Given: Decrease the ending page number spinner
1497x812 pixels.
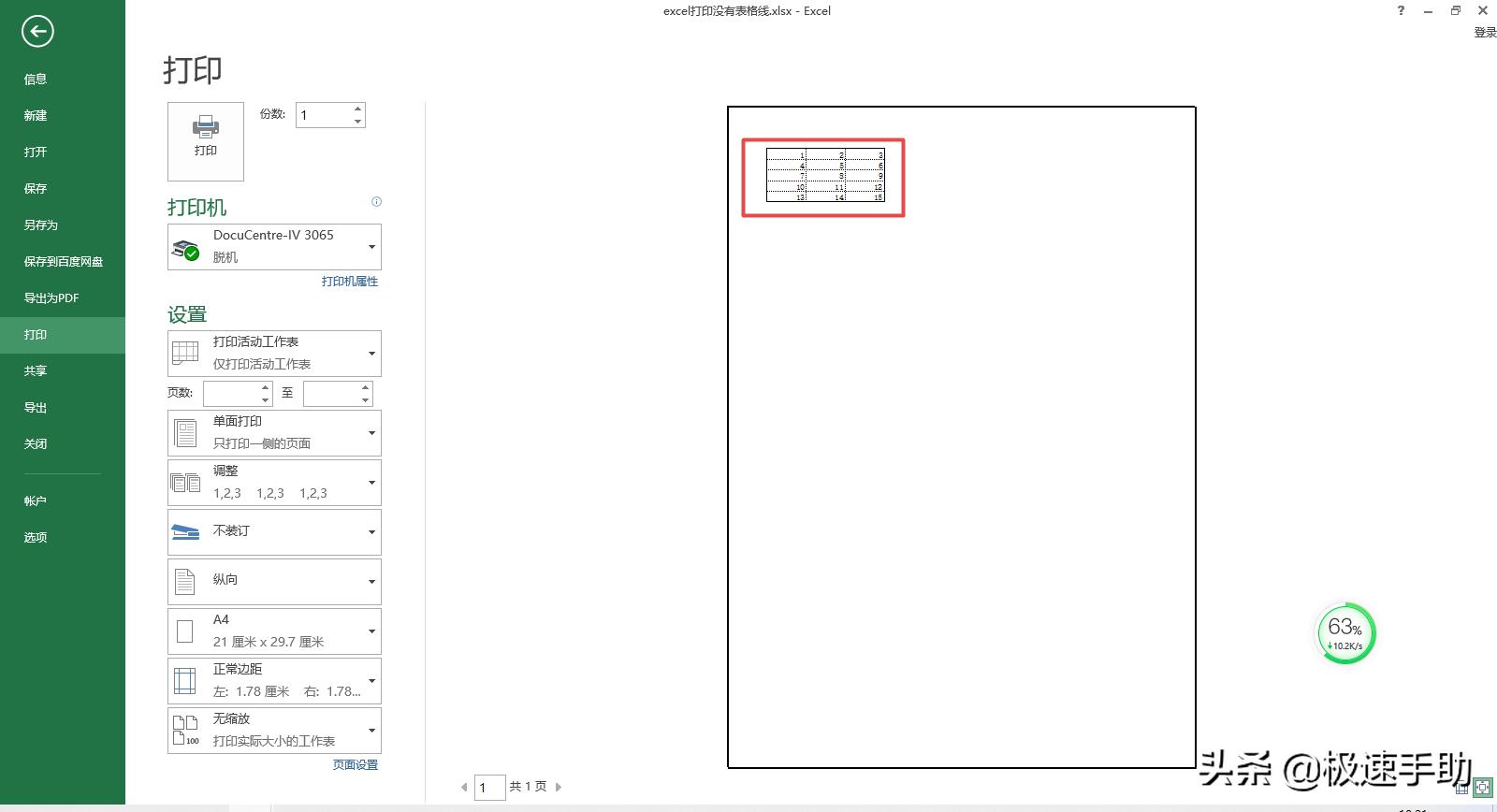Looking at the screenshot, I should click(x=366, y=400).
